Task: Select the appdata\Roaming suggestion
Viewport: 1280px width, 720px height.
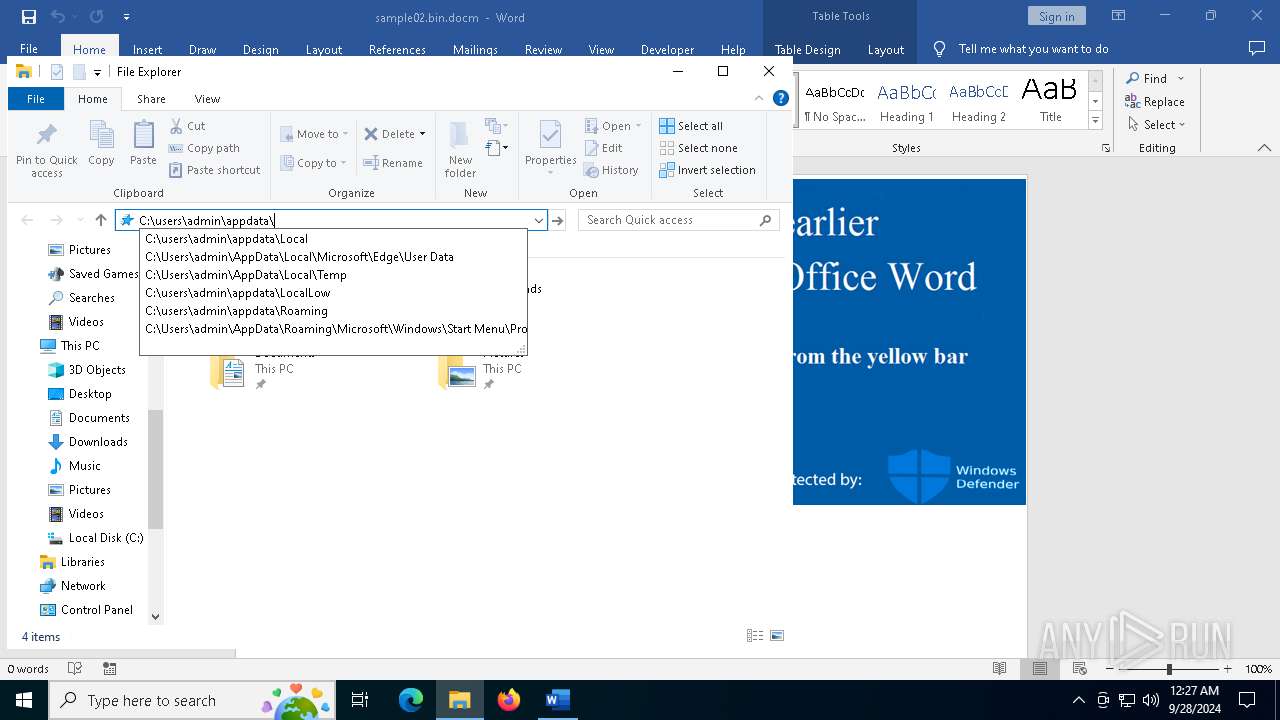Action: 333,311
